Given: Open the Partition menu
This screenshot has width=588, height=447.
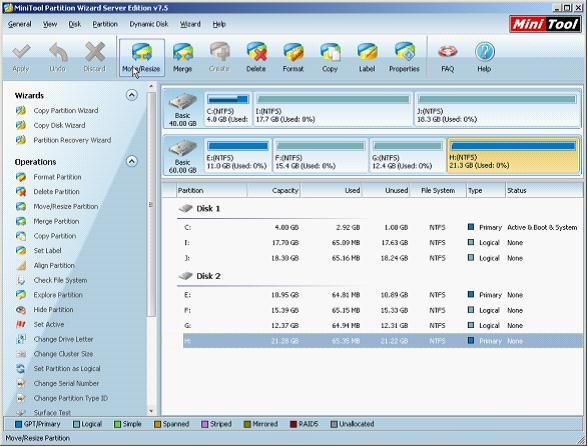Looking at the screenshot, I should point(105,24).
